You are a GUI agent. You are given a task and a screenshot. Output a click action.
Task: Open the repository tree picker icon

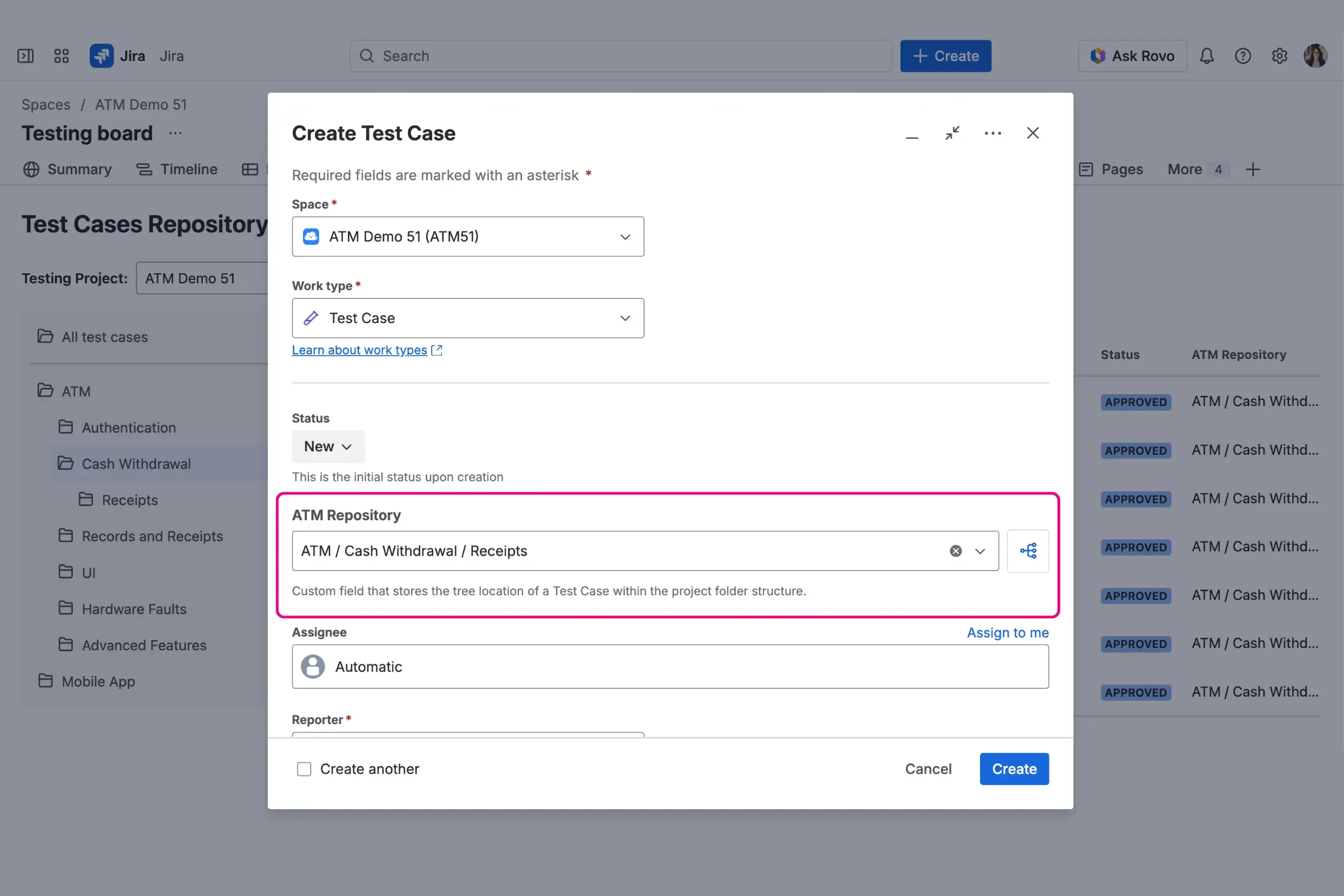pyautogui.click(x=1028, y=550)
